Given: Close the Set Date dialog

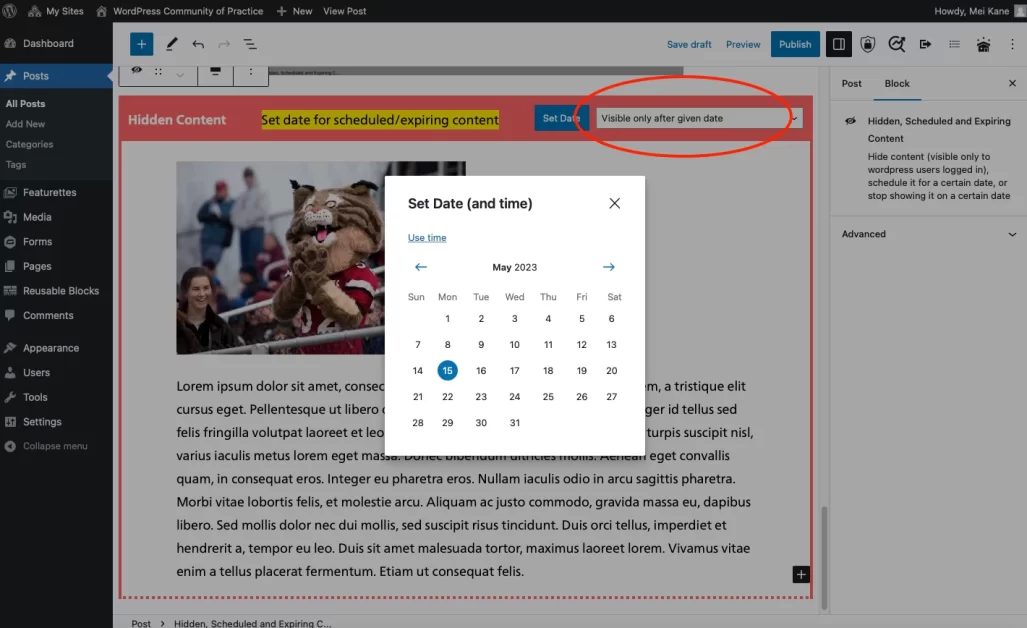Looking at the screenshot, I should (x=614, y=204).
